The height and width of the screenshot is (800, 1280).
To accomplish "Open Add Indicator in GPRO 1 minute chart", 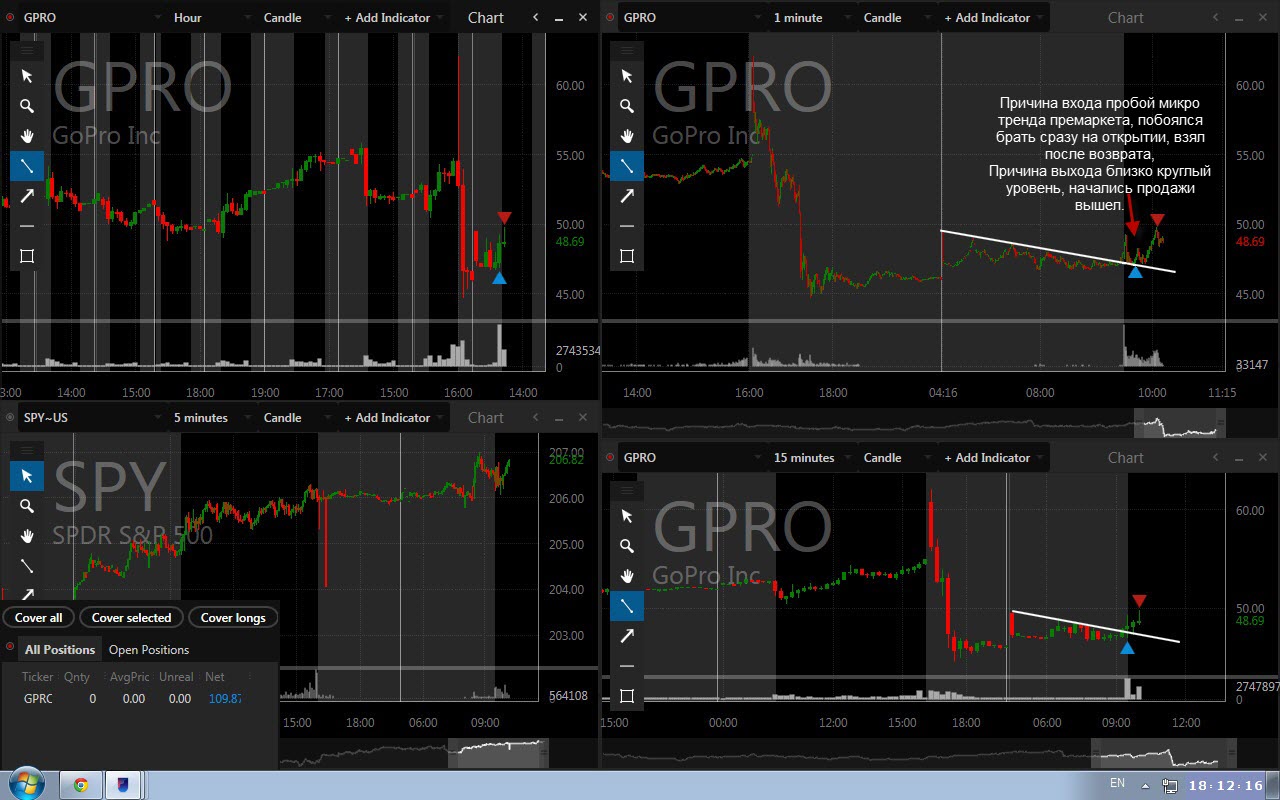I will (994, 18).
